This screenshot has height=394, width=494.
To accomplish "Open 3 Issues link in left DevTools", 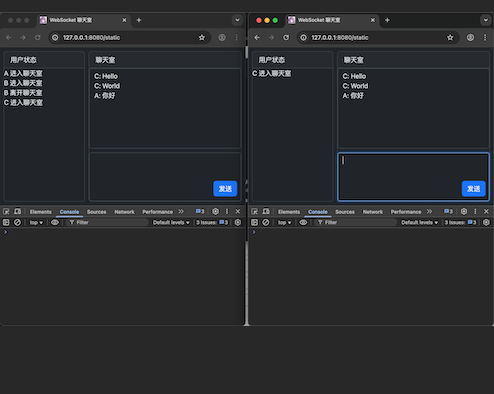I will pos(212,222).
